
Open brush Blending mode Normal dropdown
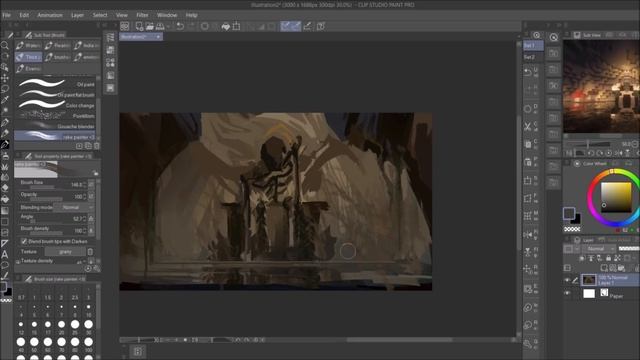coord(73,207)
